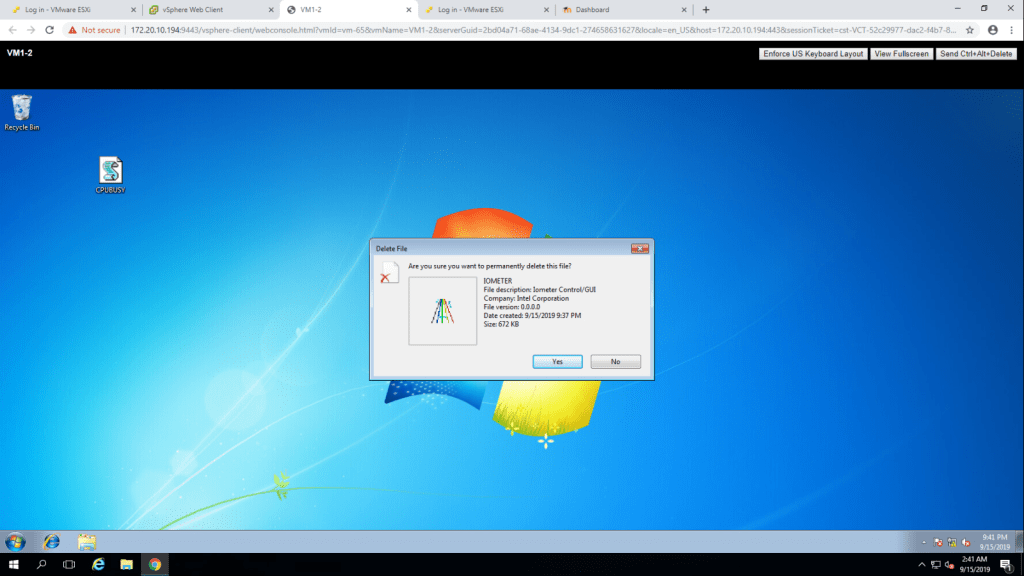Click View Fullscreen button
This screenshot has width=1024, height=576.
pyautogui.click(x=901, y=54)
